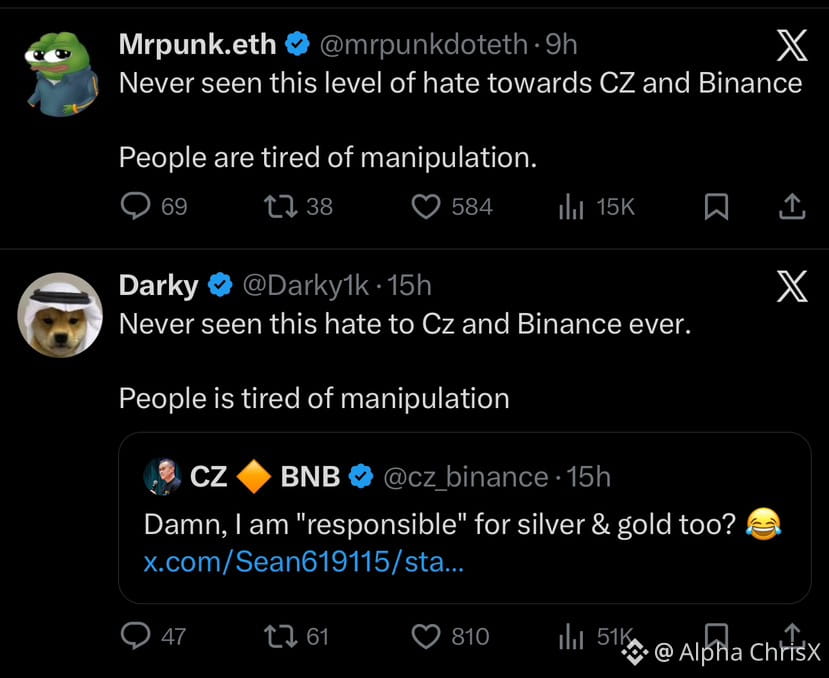Viewport: 829px width, 678px height.
Task: Retweet Darky's post with 61 retweets
Action: (x=275, y=636)
